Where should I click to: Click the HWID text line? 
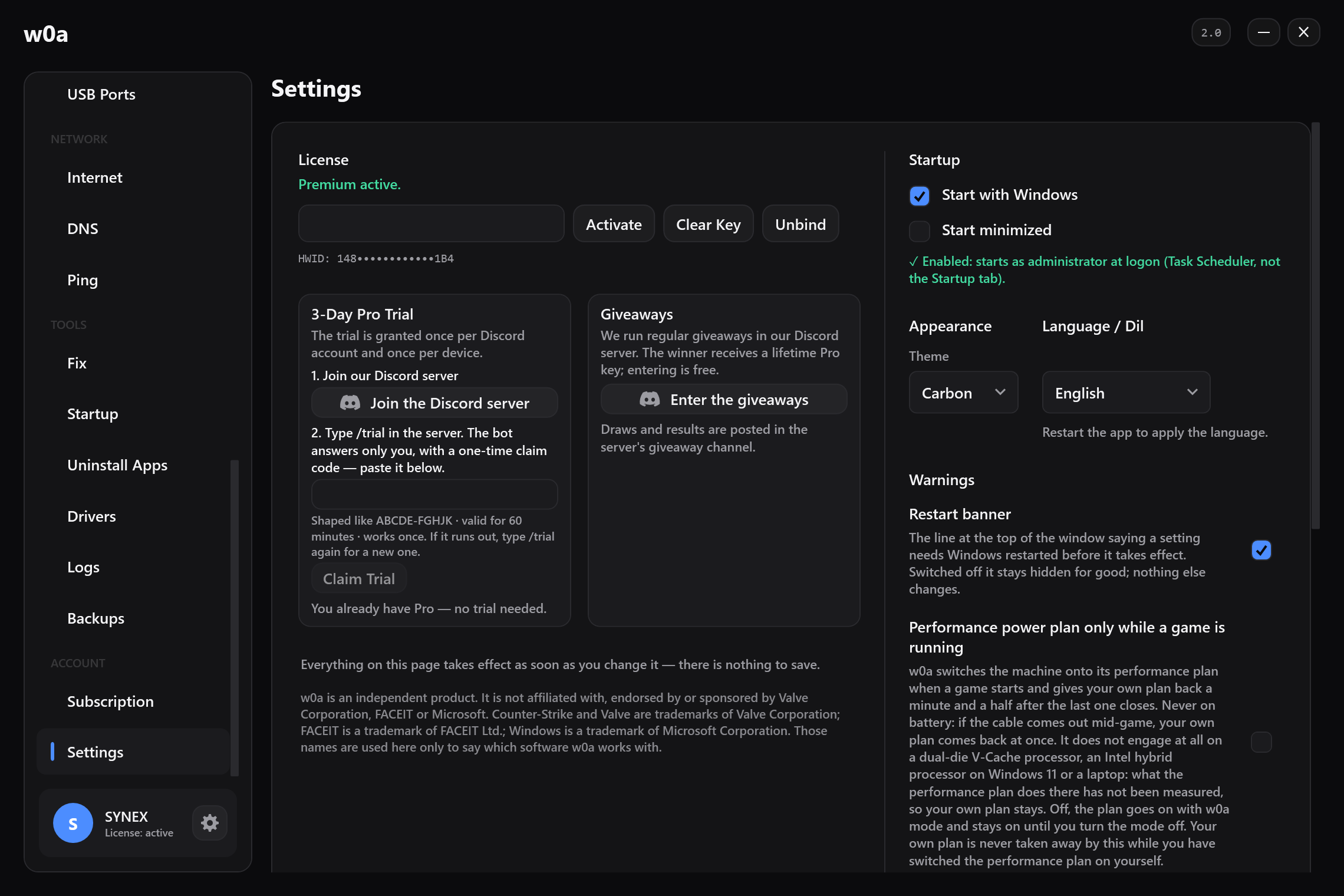coord(376,259)
